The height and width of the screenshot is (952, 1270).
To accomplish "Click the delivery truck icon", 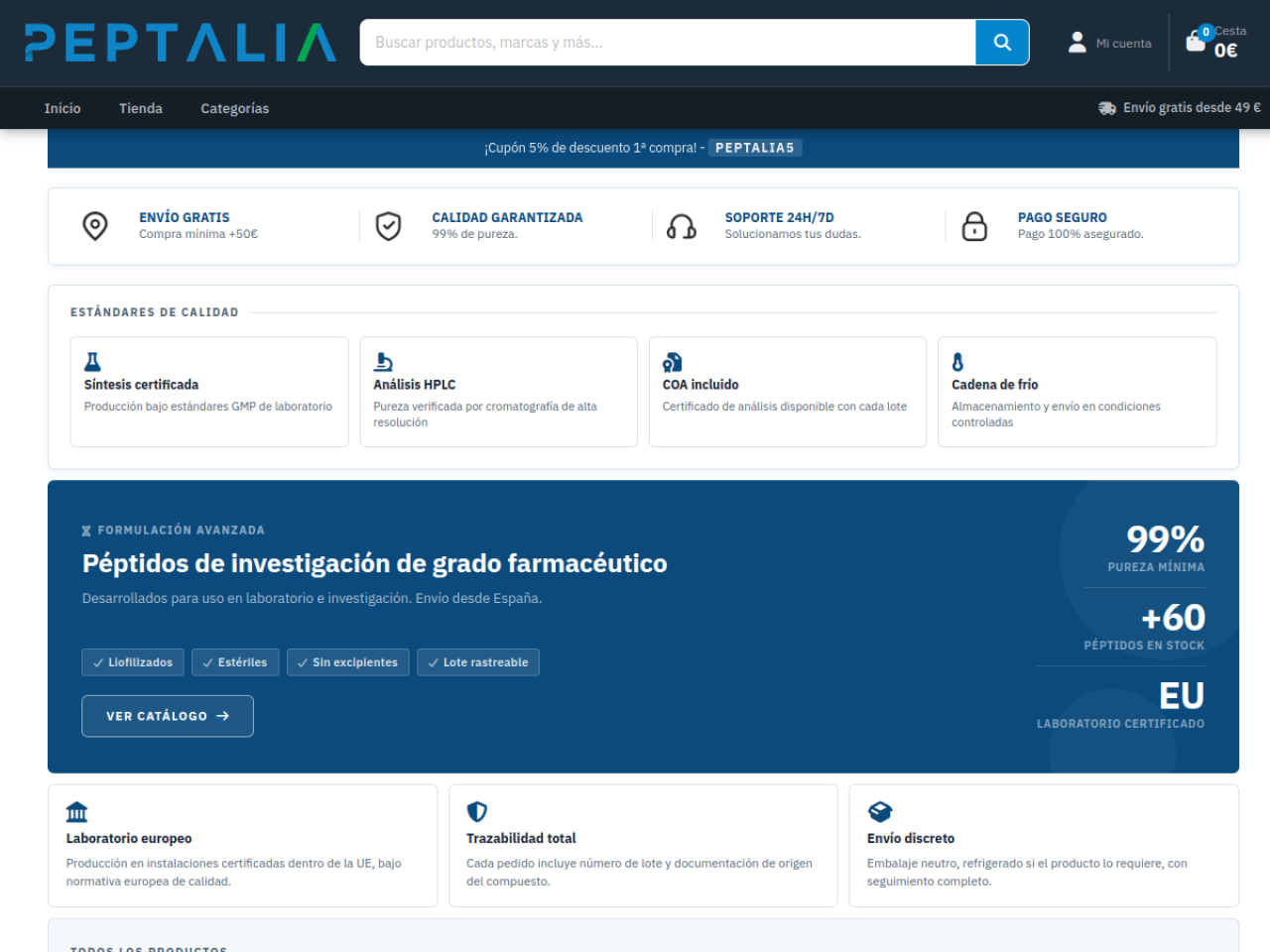I will [x=1107, y=108].
